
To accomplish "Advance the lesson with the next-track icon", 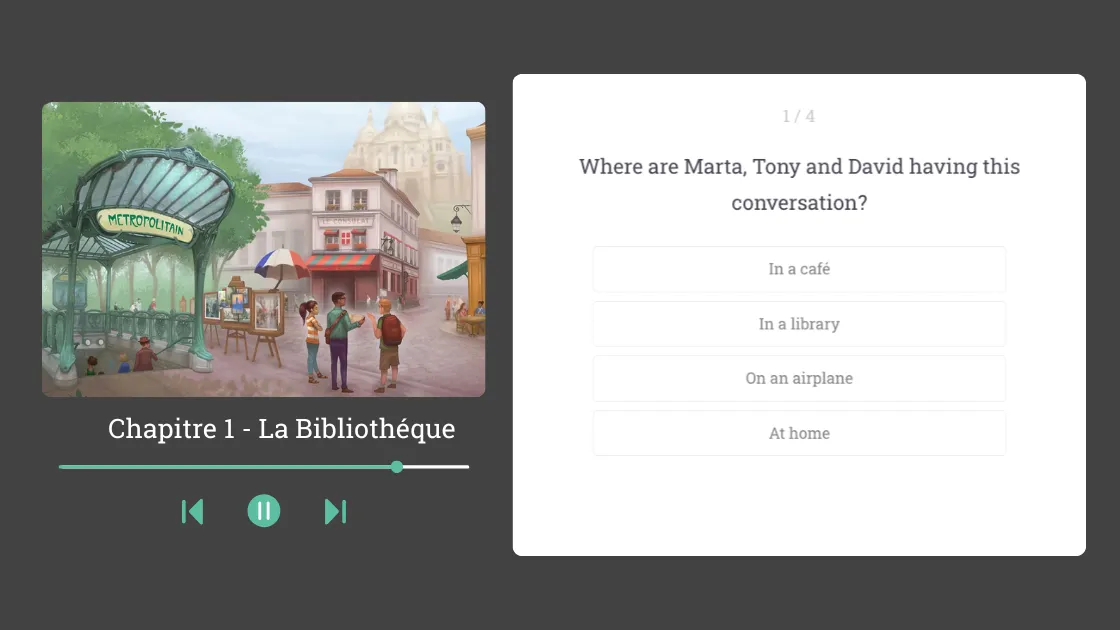I will point(335,511).
